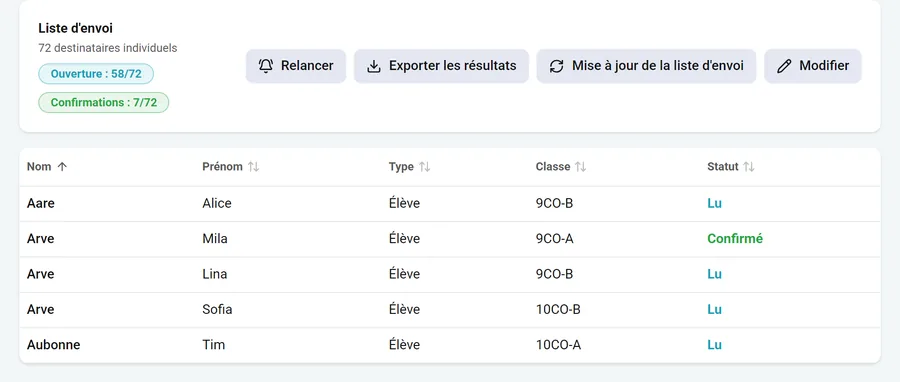This screenshot has height=382, width=900.
Task: Click the first name Sofia
Action: pyautogui.click(x=217, y=310)
